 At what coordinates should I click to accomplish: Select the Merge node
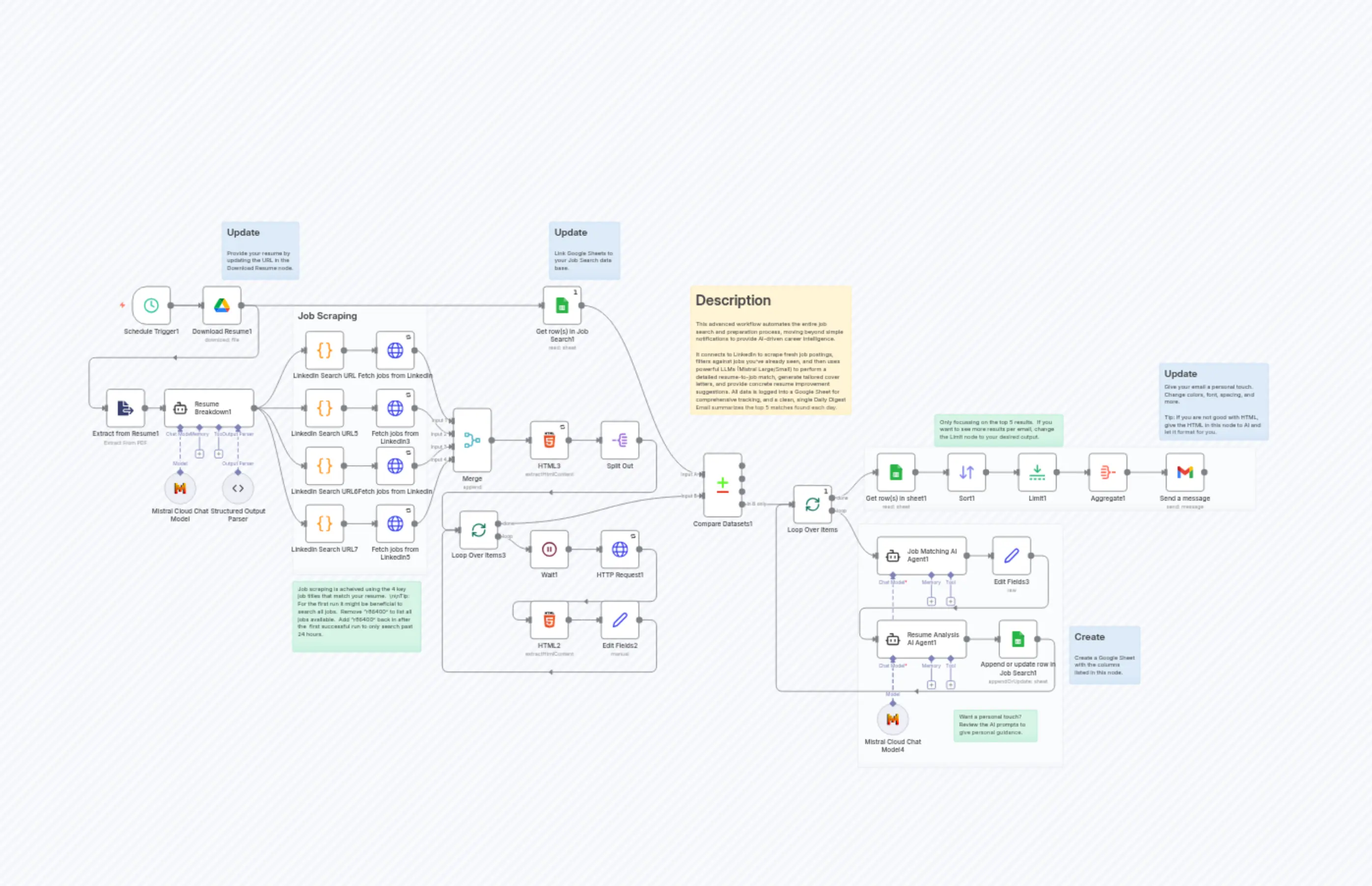click(x=472, y=441)
